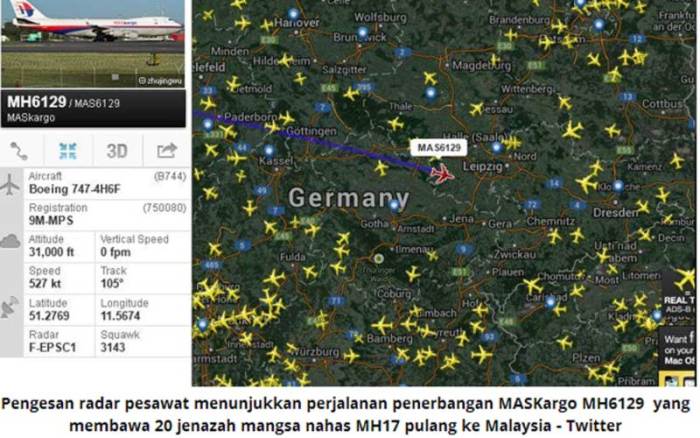The width and height of the screenshot is (700, 438).
Task: Toggle the fullscreen arrows icon
Action: coord(68,151)
